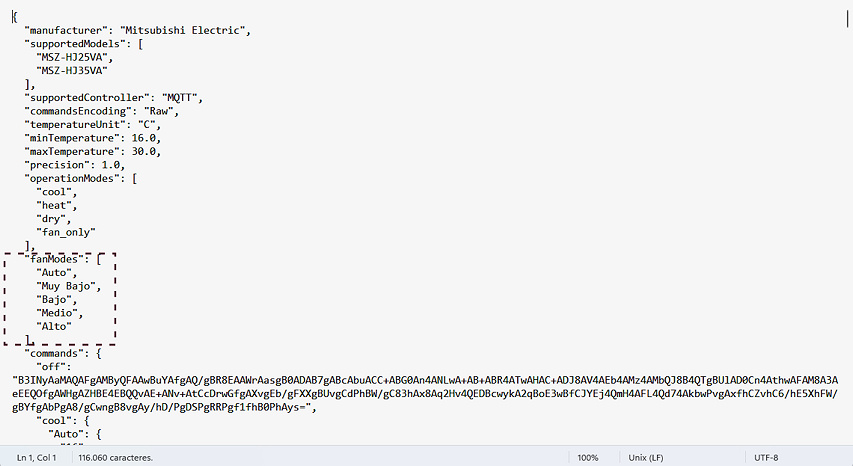The height and width of the screenshot is (466, 853).
Task: Open the UTF-8 encoding selector
Action: click(x=766, y=458)
